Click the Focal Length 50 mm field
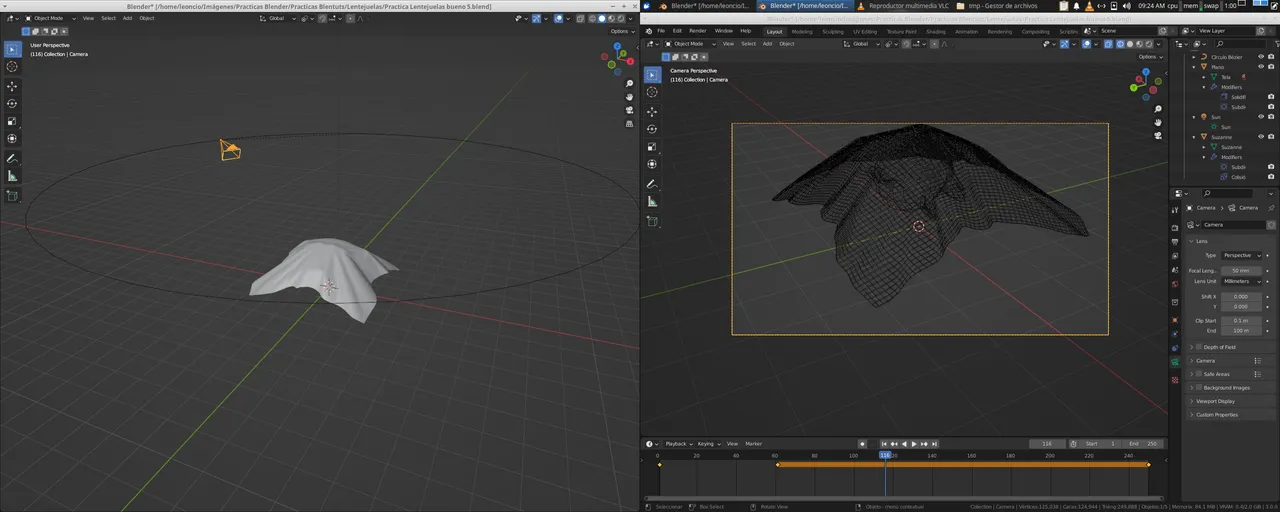This screenshot has width=1280, height=512. [1241, 270]
